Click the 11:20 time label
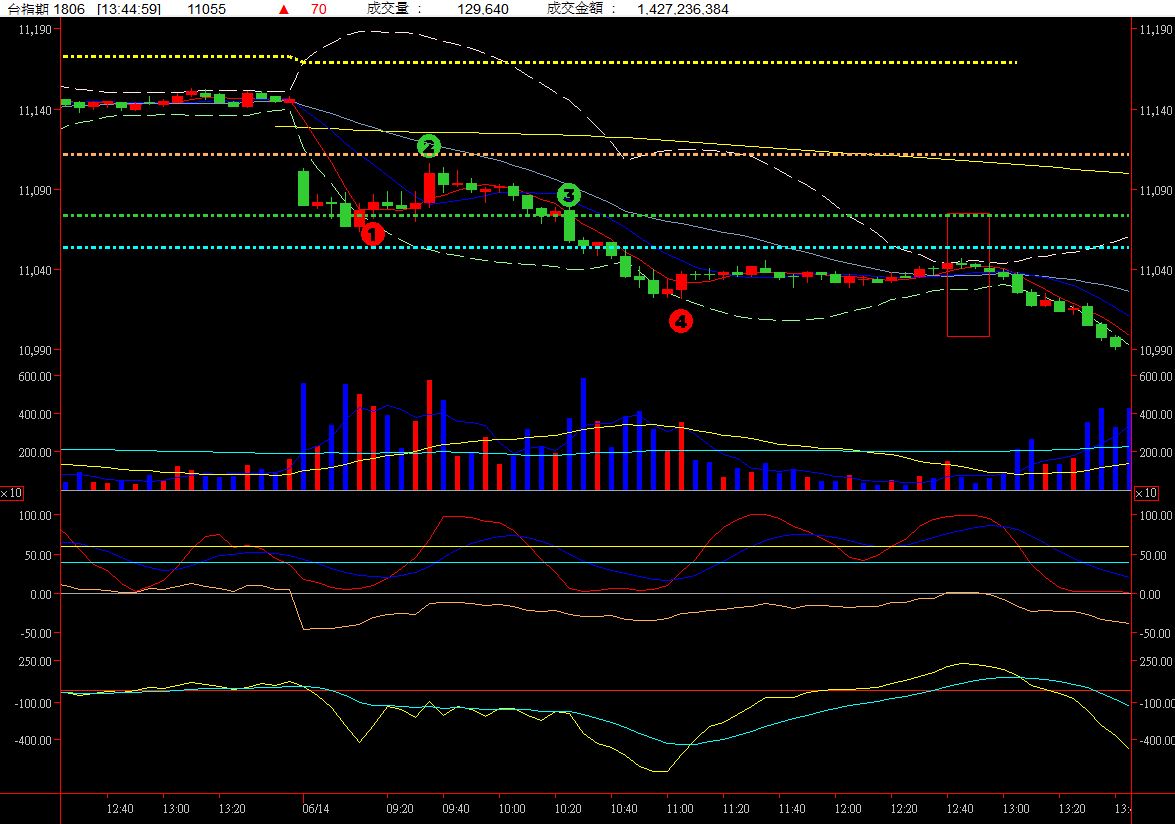Image resolution: width=1175 pixels, height=824 pixels. pos(736,809)
